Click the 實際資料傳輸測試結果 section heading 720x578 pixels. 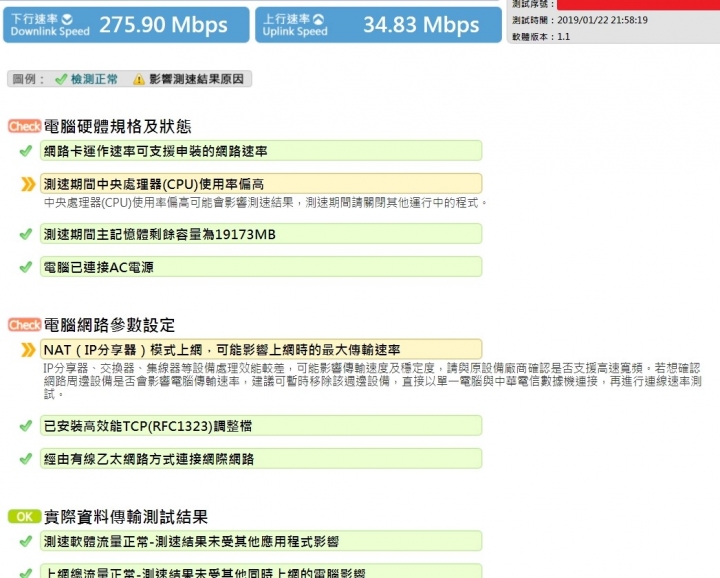pos(126,516)
